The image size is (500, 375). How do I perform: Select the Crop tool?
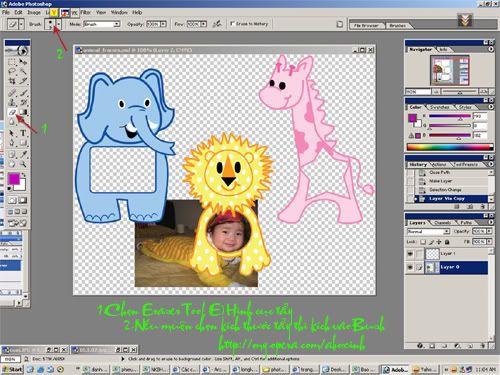pyautogui.click(x=12, y=81)
